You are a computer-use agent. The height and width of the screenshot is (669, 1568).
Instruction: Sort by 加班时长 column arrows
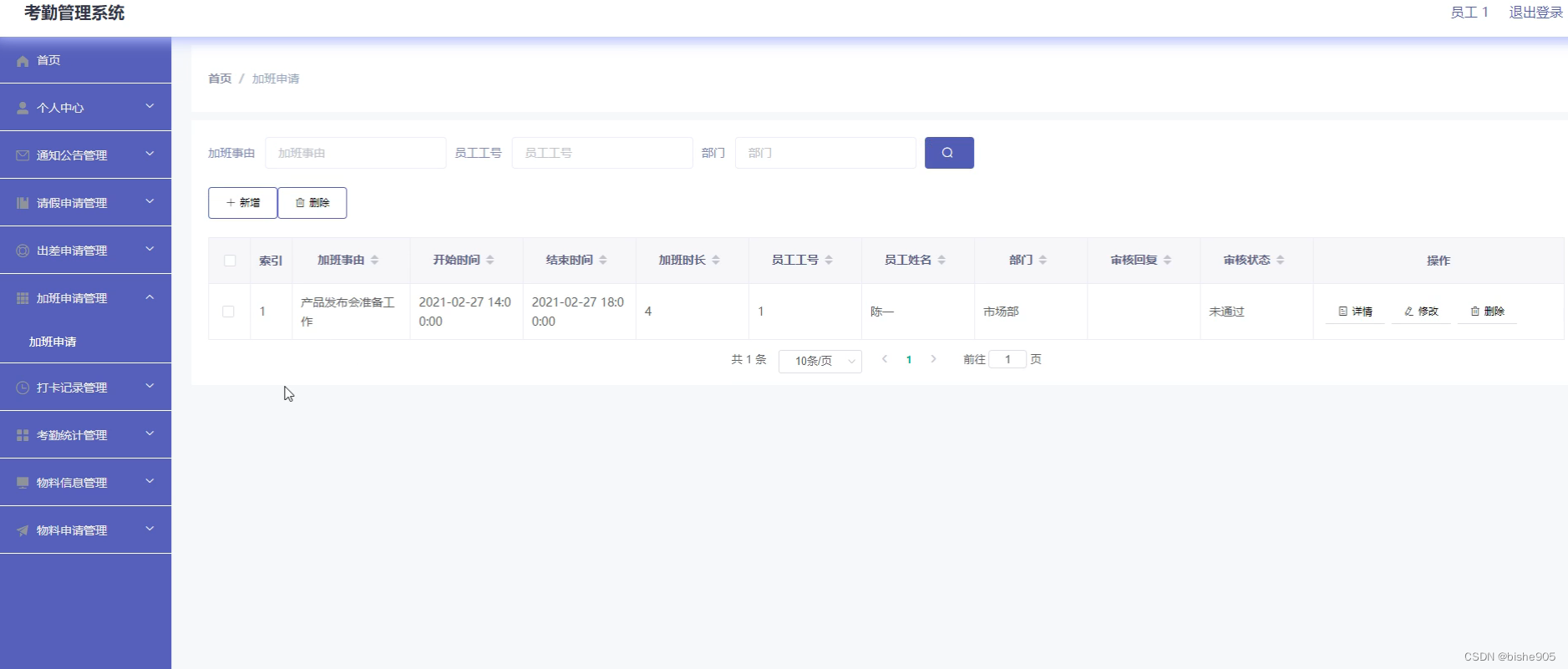[716, 261]
